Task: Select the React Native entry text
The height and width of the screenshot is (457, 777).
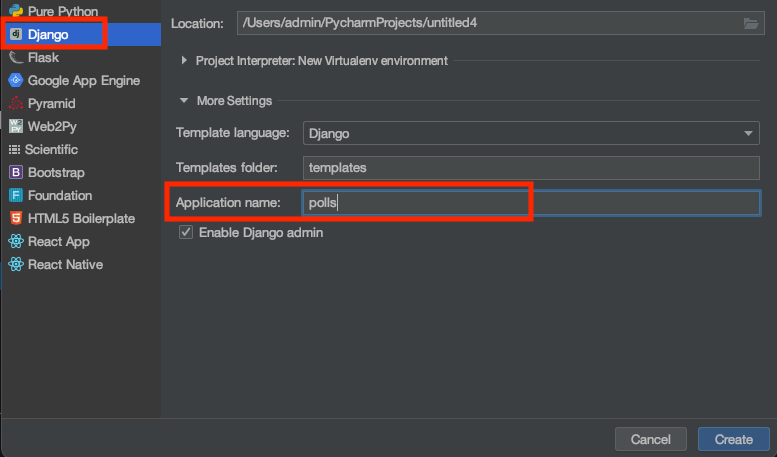Action: [x=65, y=264]
